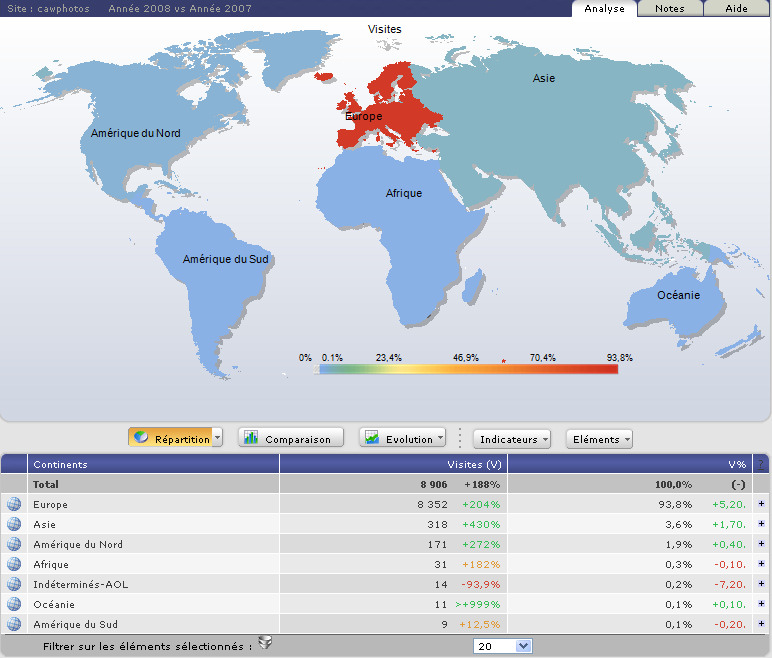Click the line chart icon on Evolution
Viewport: 772px width, 658px height.
pos(372,437)
